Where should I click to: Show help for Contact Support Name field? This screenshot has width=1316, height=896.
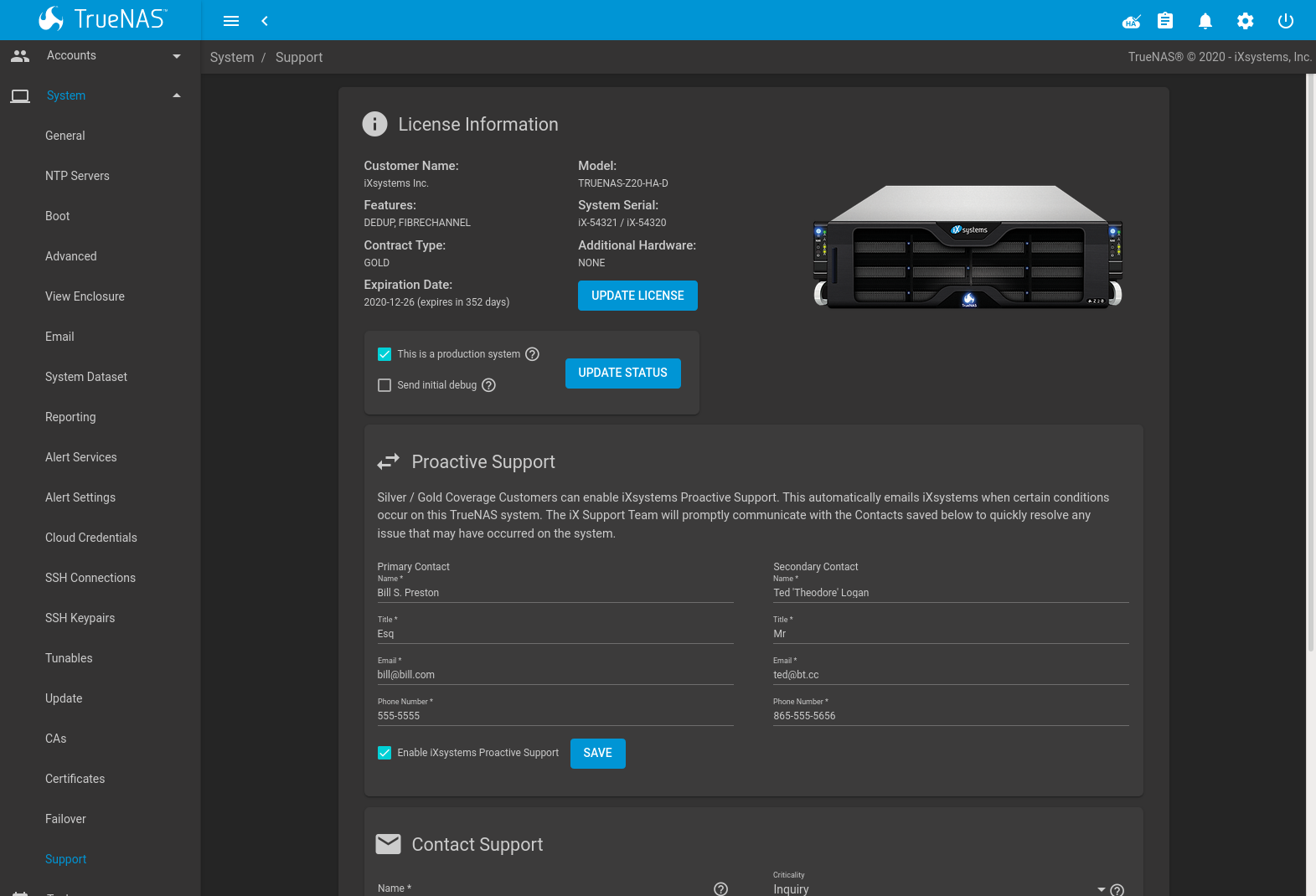tap(720, 888)
